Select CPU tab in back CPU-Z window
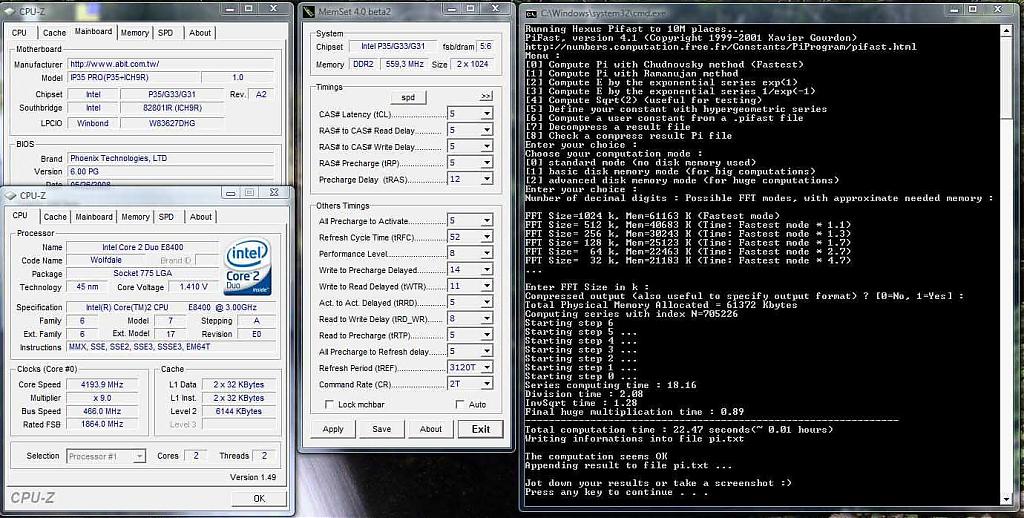1024x518 pixels. pos(20,33)
